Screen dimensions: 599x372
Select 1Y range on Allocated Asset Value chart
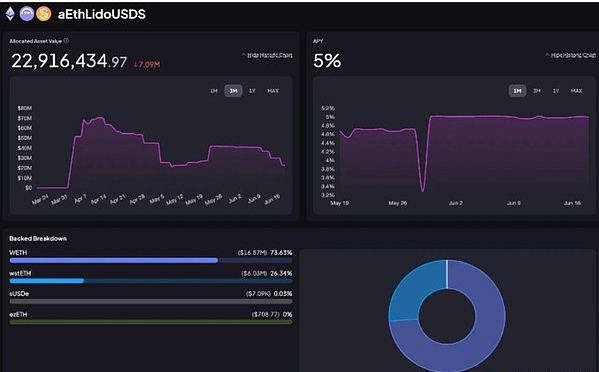click(x=252, y=91)
